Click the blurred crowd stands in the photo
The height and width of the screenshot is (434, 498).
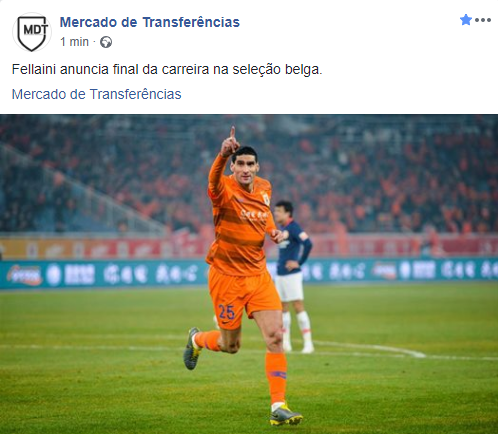383,173
